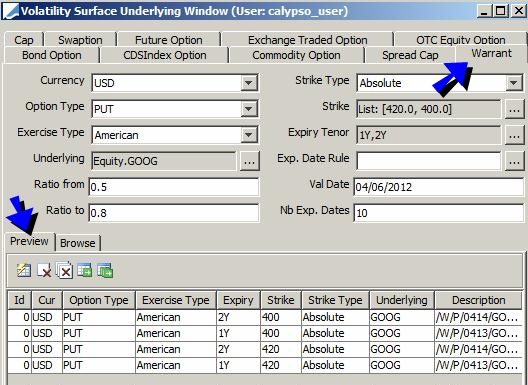Viewport: 528px width, 385px height.
Task: Click the generate underlyings table icon with lightning bolt
Action: (x=24, y=270)
